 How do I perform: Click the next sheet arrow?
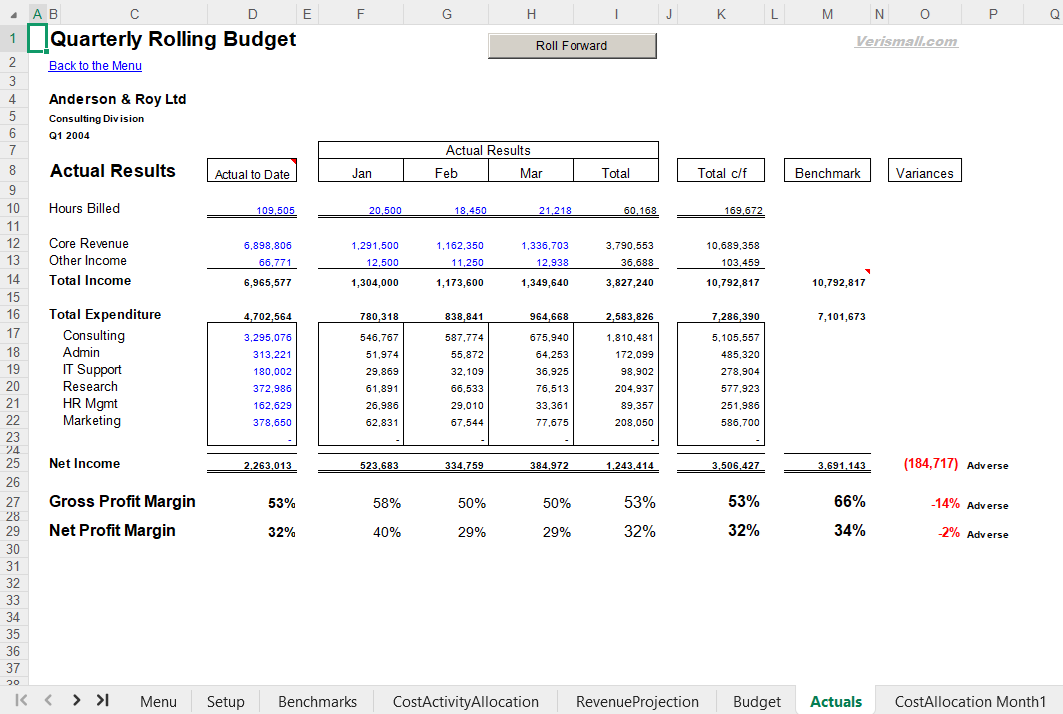point(75,701)
